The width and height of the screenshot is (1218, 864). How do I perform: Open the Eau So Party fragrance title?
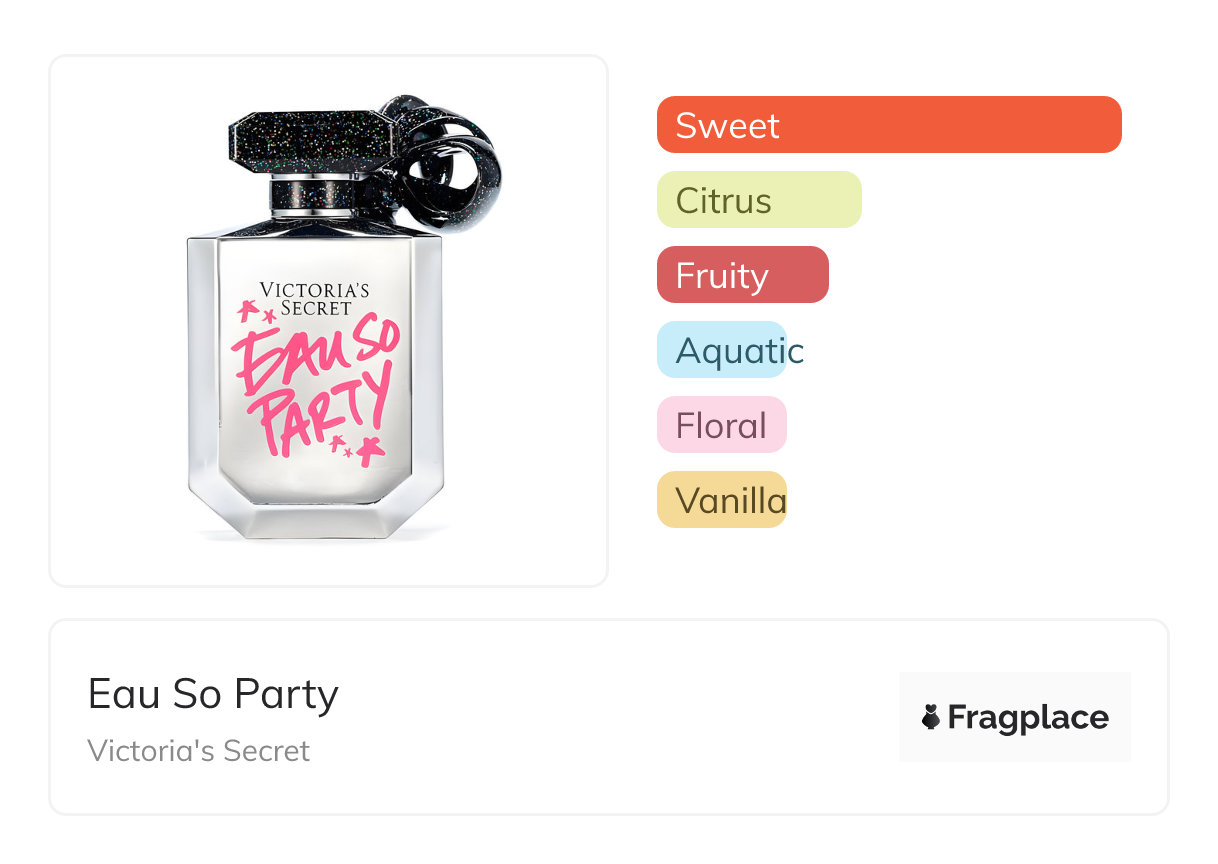213,694
